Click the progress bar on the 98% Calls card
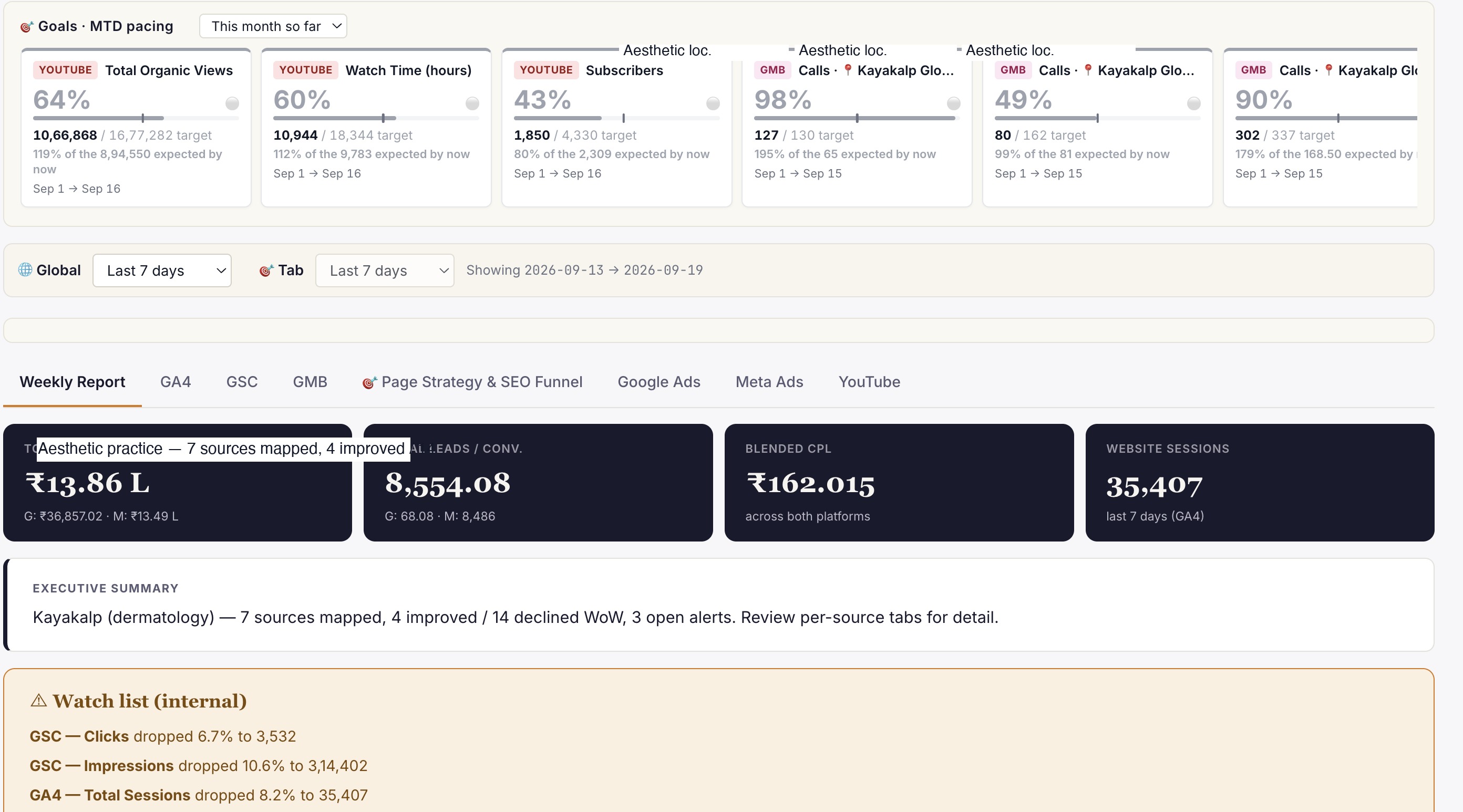Image resolution: width=1463 pixels, height=812 pixels. [858, 118]
